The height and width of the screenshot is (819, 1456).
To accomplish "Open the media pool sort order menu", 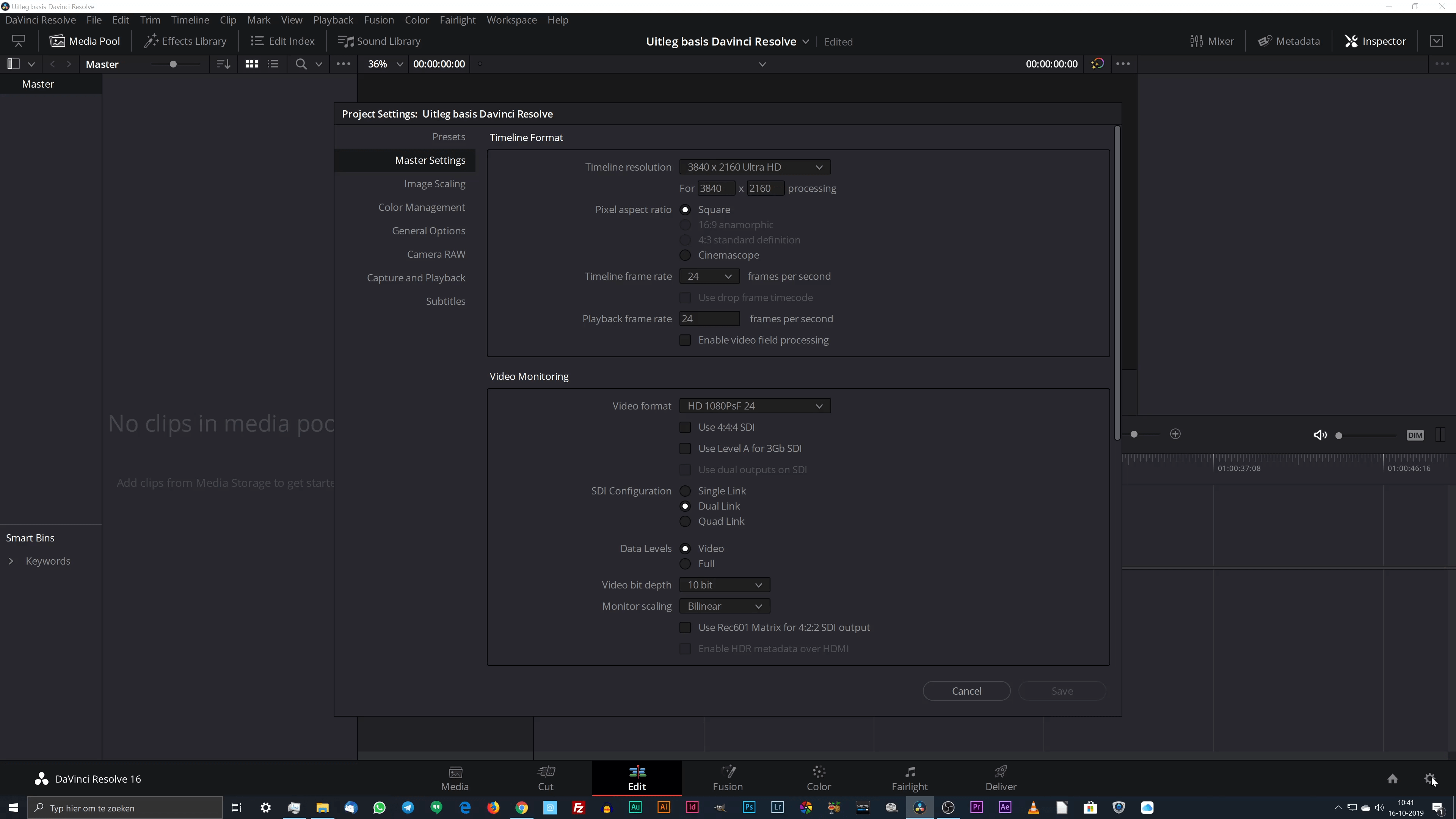I will (224, 64).
